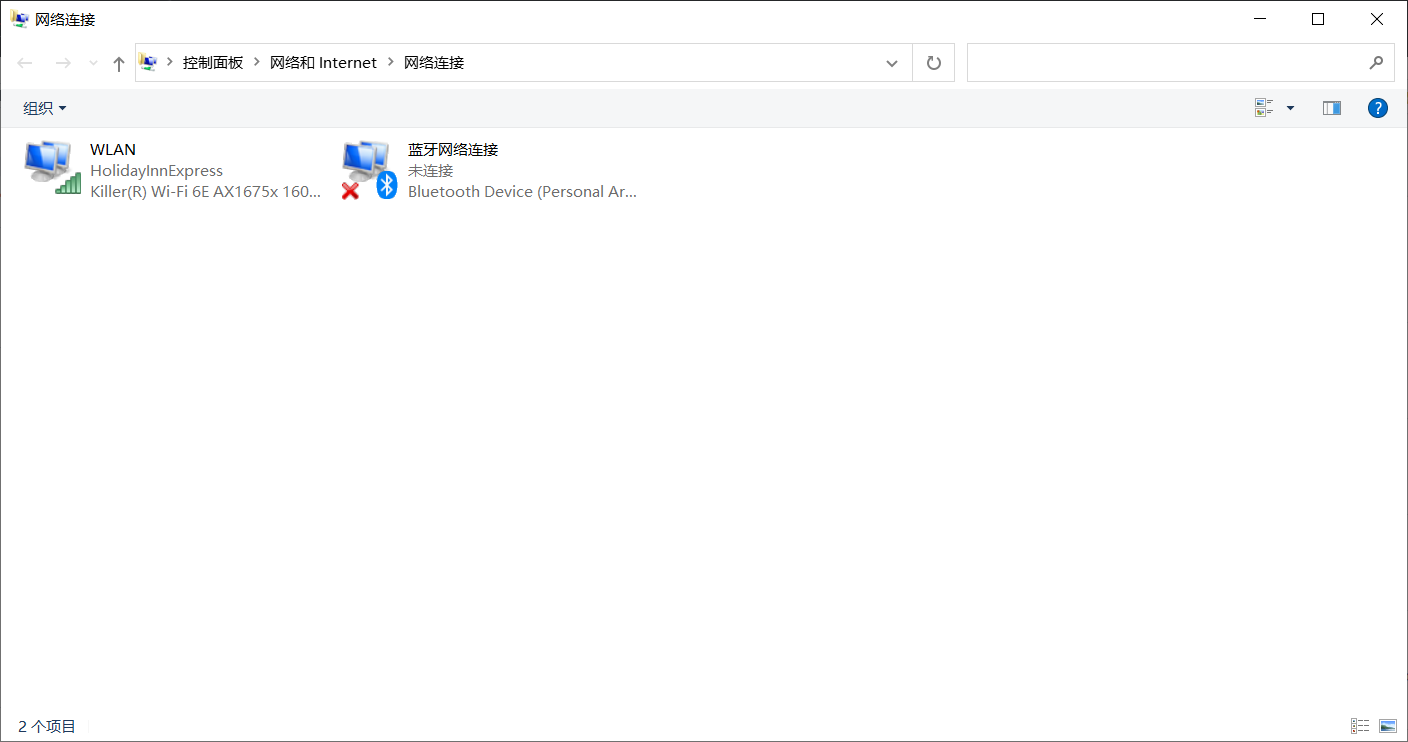Click the up-one-level navigation arrow
Screen dimensions: 1408x742
[x=118, y=62]
